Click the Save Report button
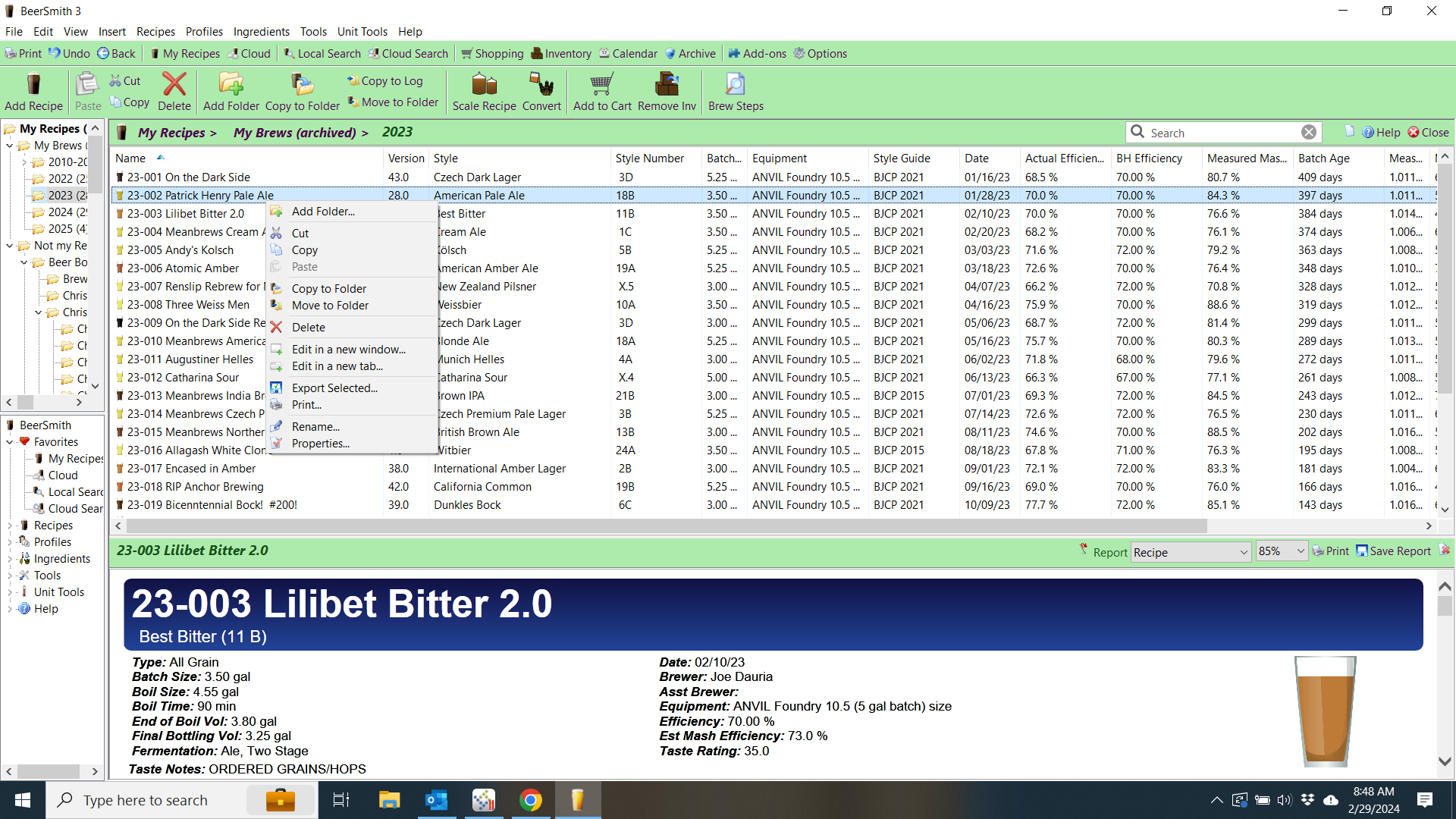Viewport: 1456px width, 819px height. click(1393, 551)
